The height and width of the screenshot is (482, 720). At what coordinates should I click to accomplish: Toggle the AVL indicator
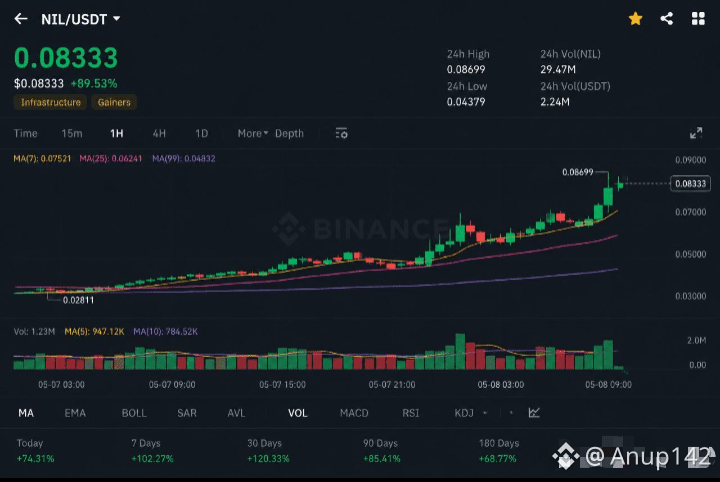coord(236,413)
